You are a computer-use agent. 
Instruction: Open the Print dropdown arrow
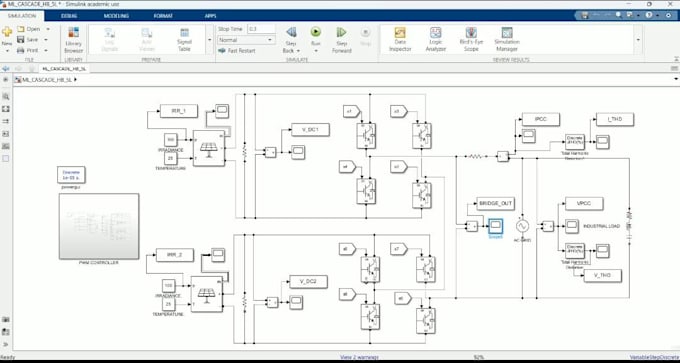[x=47, y=50]
